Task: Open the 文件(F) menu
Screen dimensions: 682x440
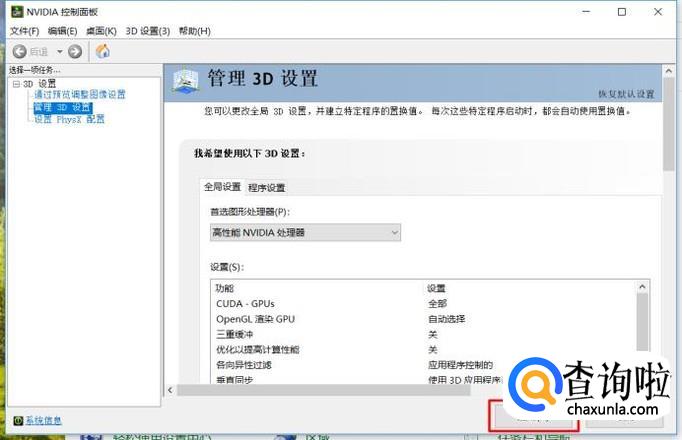Action: [24, 31]
